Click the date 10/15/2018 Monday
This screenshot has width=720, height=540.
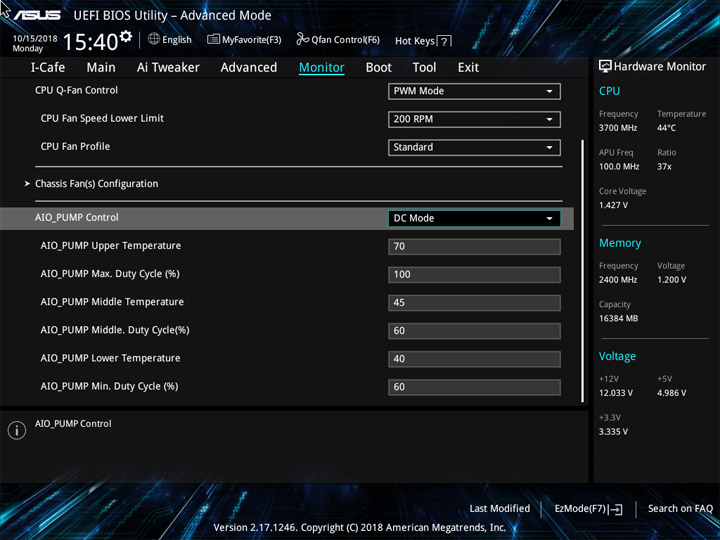(35, 43)
